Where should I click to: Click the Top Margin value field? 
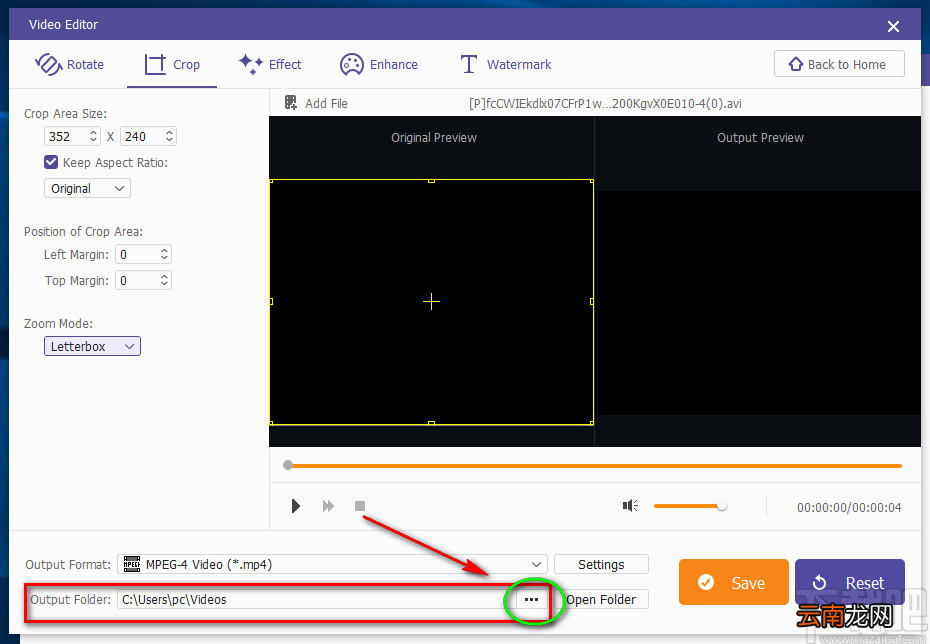[143, 280]
